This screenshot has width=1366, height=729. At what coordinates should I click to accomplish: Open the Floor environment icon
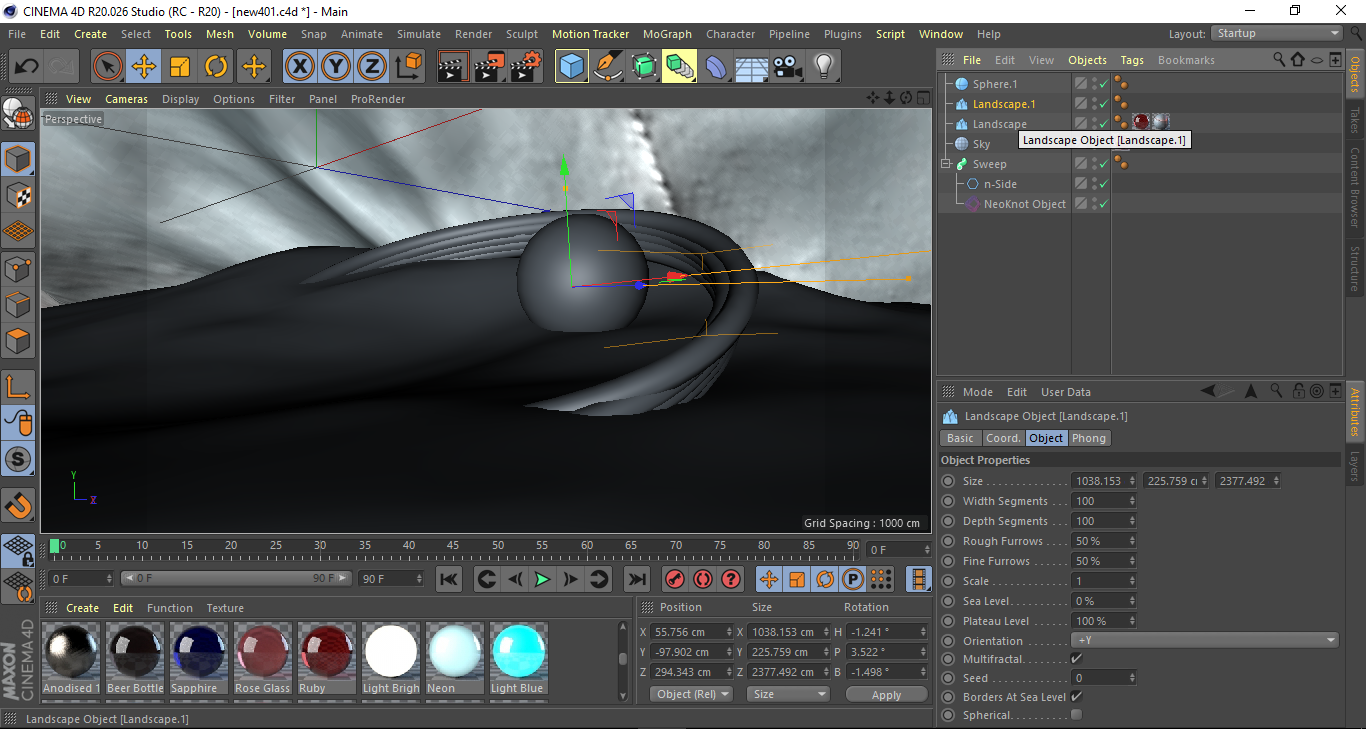[752, 67]
